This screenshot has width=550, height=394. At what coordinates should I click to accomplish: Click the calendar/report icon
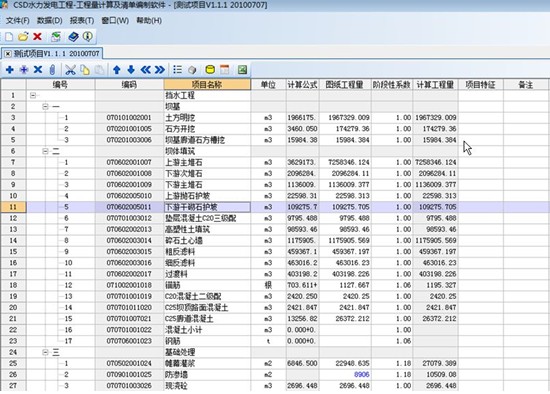(224, 70)
